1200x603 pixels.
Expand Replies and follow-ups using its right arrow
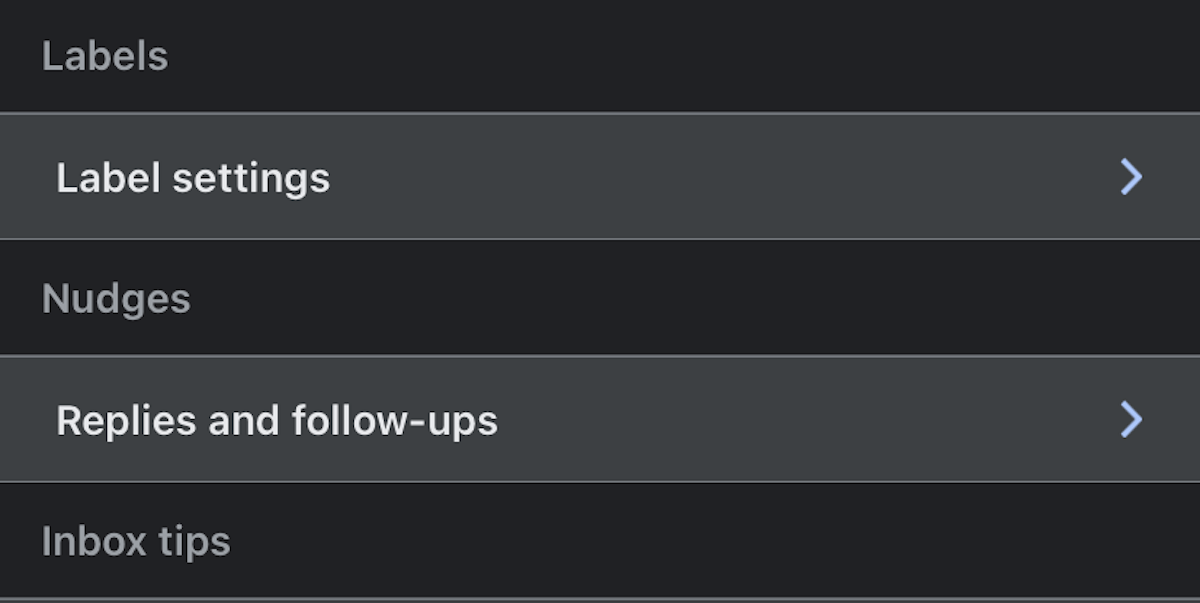(x=1131, y=420)
